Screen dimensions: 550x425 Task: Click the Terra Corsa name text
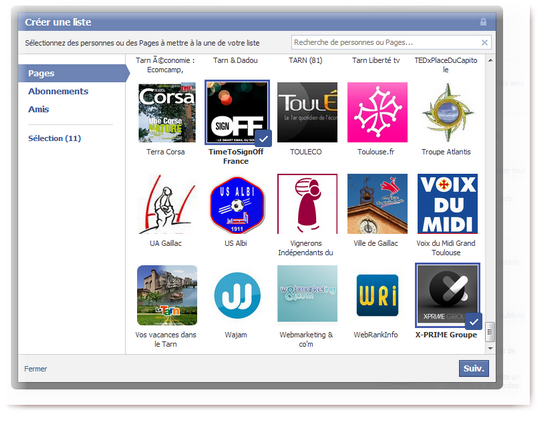coord(166,152)
